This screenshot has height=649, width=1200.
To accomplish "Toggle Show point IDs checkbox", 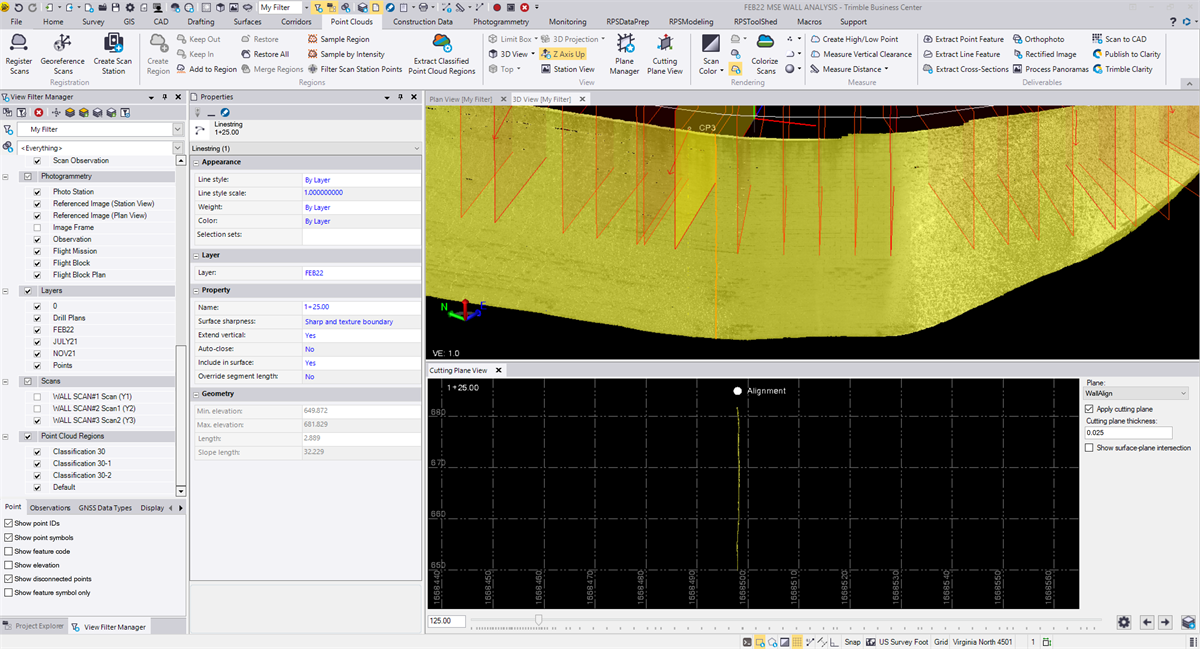I will coord(9,523).
